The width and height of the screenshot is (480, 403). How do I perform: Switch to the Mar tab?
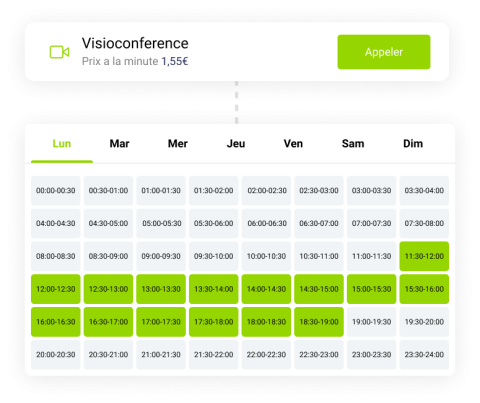pos(119,144)
